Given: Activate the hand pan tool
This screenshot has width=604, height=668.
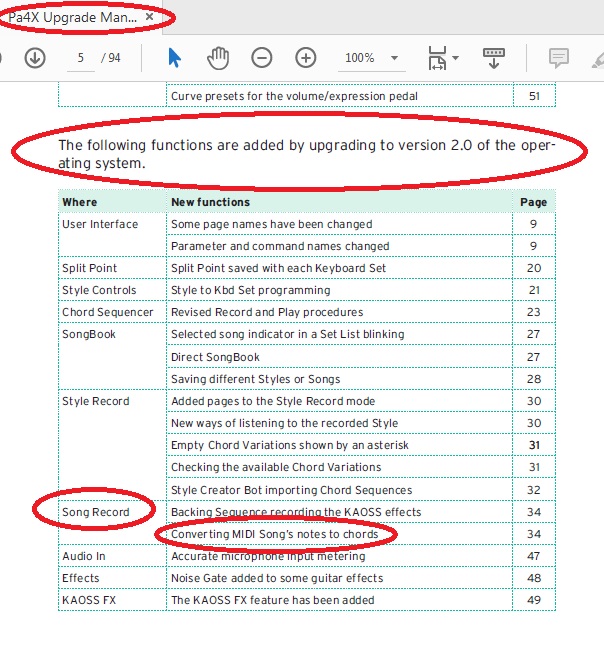Looking at the screenshot, I should coord(218,58).
